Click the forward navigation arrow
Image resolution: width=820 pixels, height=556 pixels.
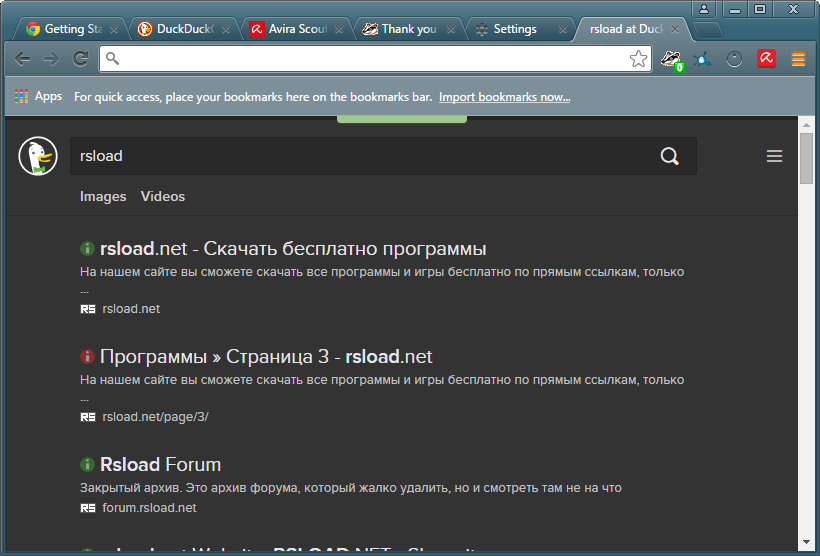tap(51, 59)
